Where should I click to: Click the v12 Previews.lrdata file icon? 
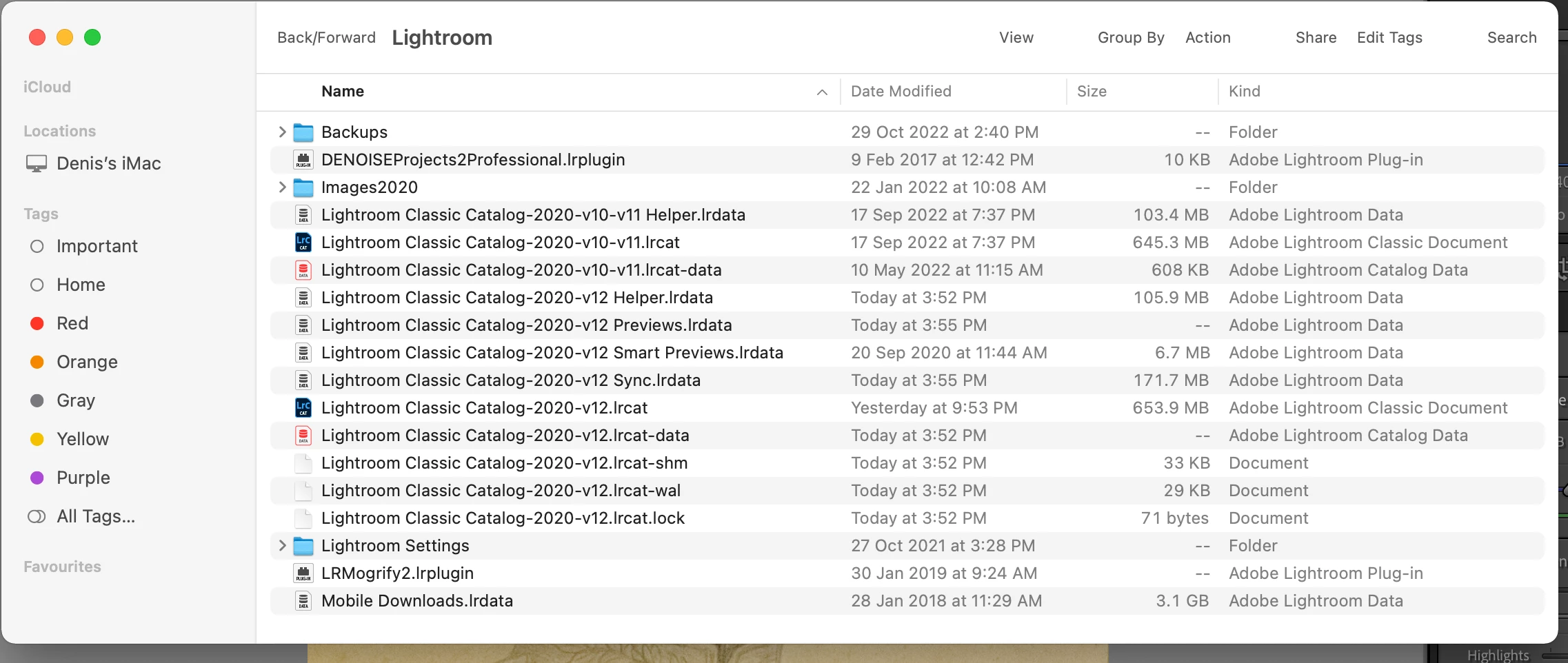[x=303, y=325]
